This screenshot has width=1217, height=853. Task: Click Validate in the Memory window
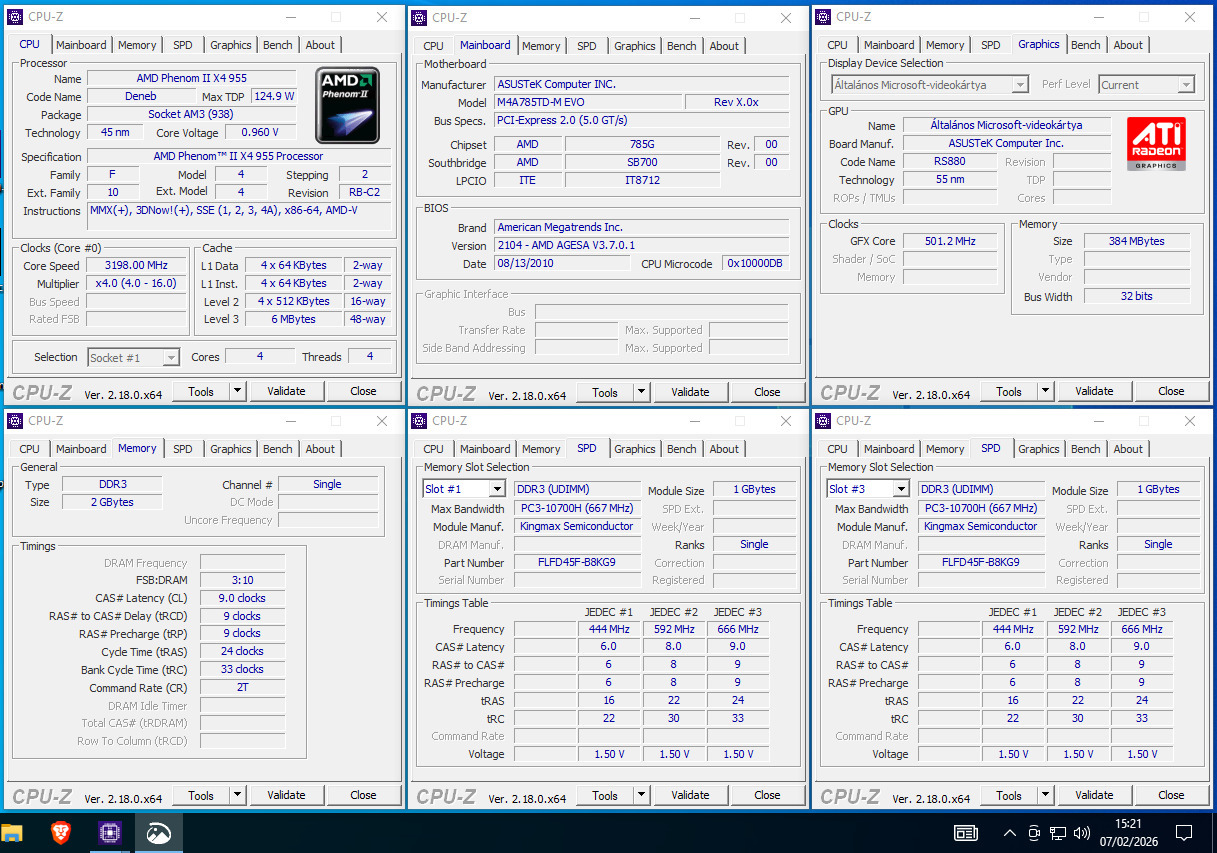pos(286,795)
